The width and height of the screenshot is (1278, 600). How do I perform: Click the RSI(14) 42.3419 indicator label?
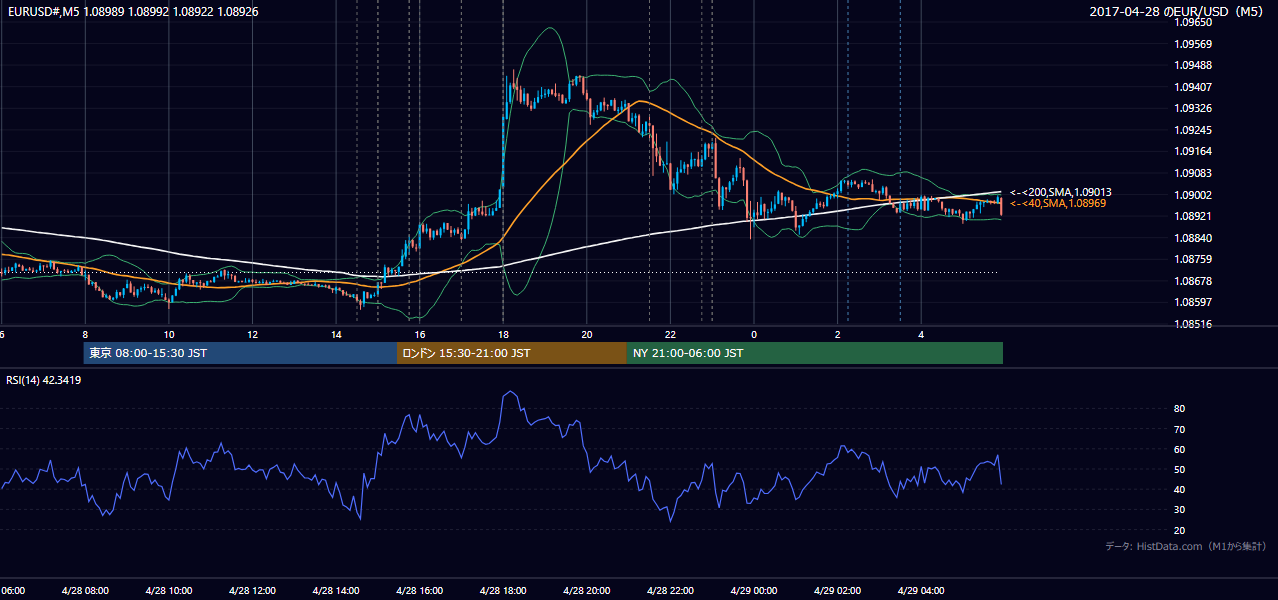[44, 380]
